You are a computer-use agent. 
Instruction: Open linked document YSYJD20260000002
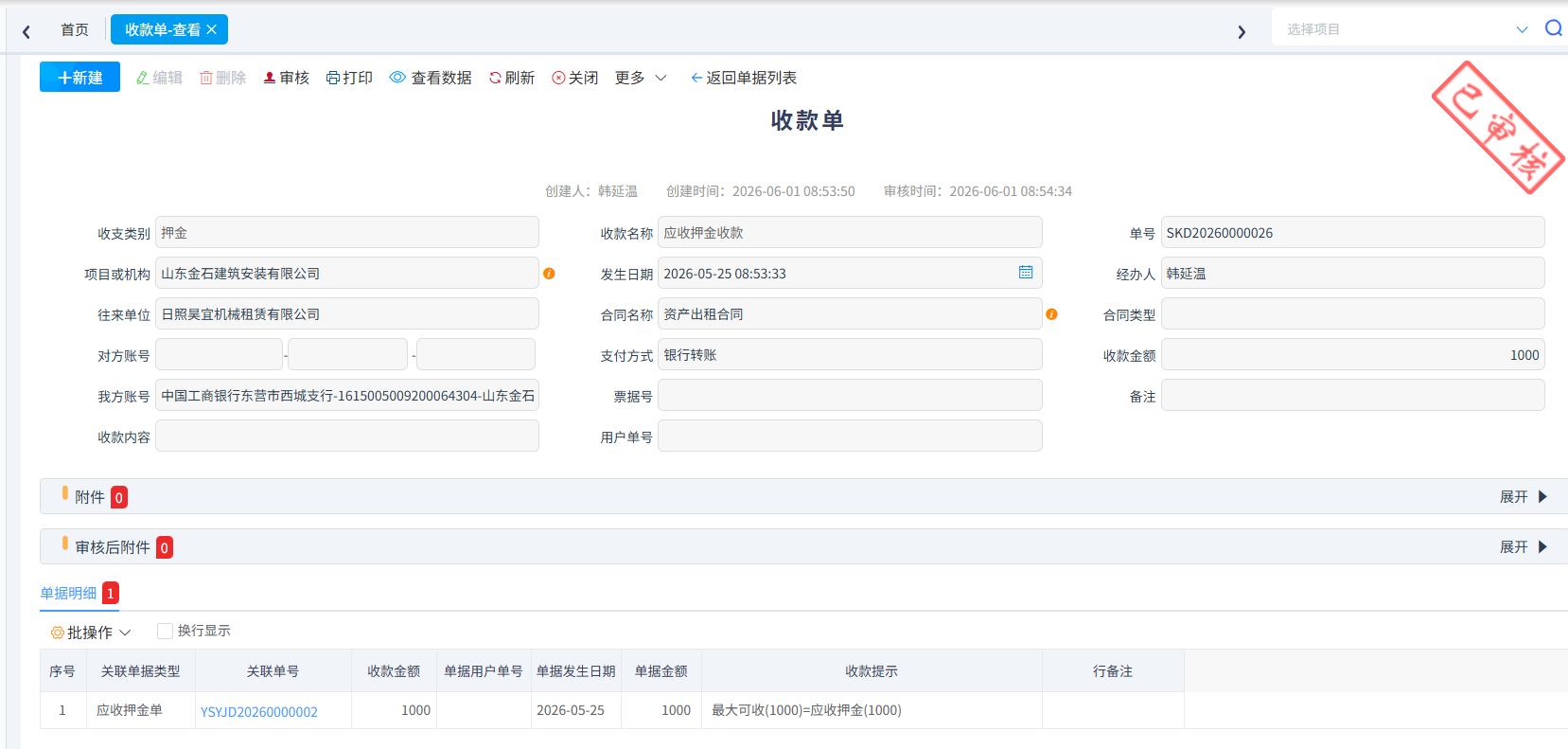point(259,711)
